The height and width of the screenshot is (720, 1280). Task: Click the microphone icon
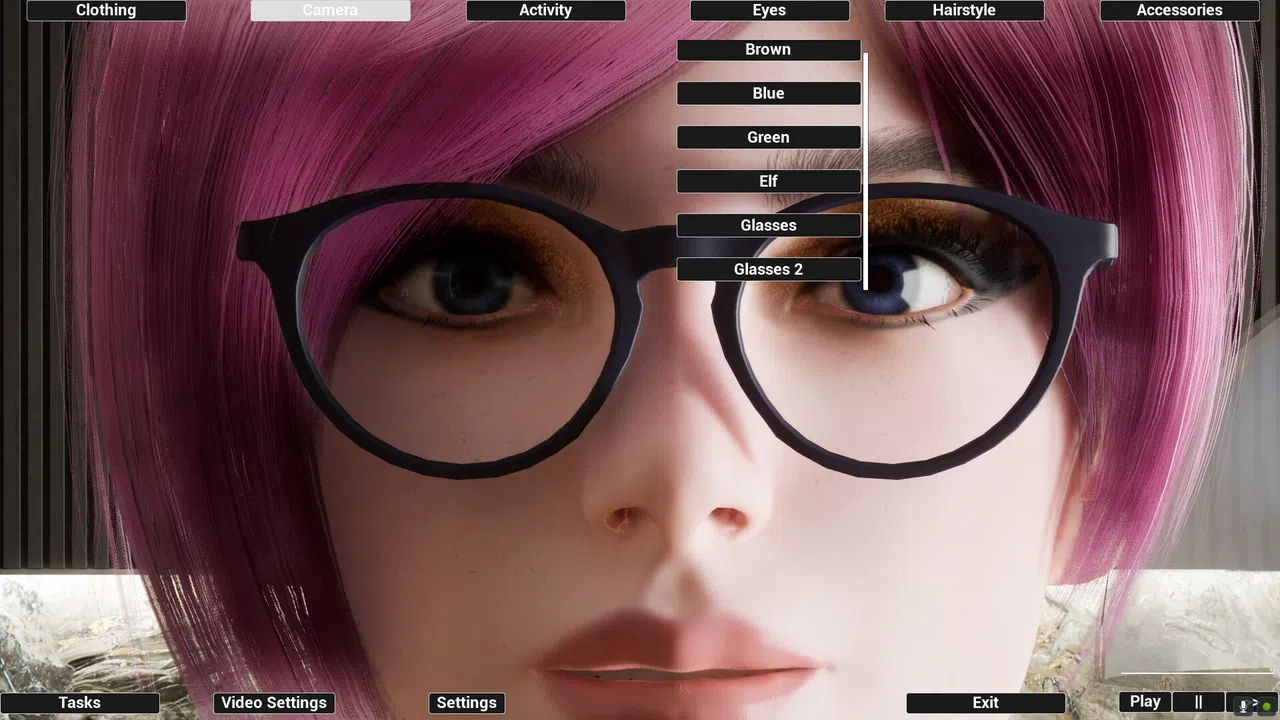[1243, 705]
